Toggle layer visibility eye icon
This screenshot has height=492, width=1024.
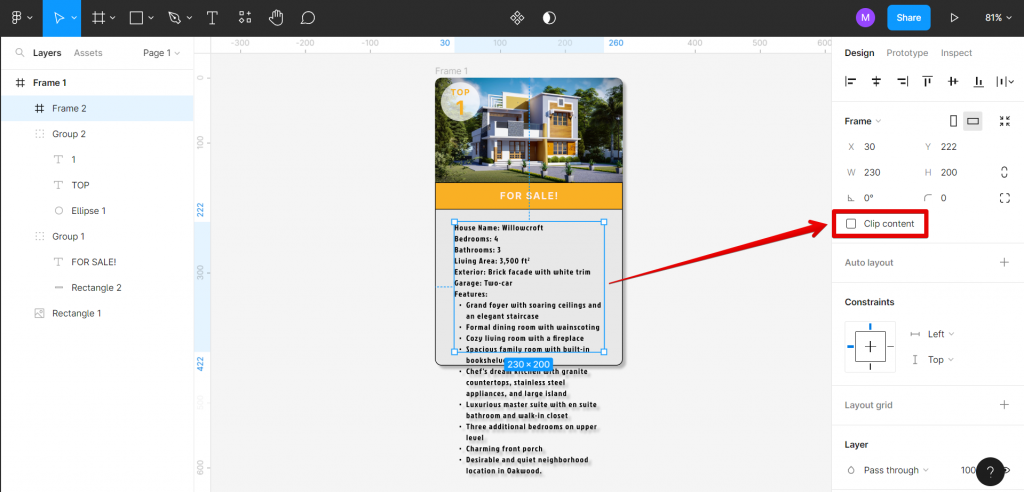point(1006,469)
